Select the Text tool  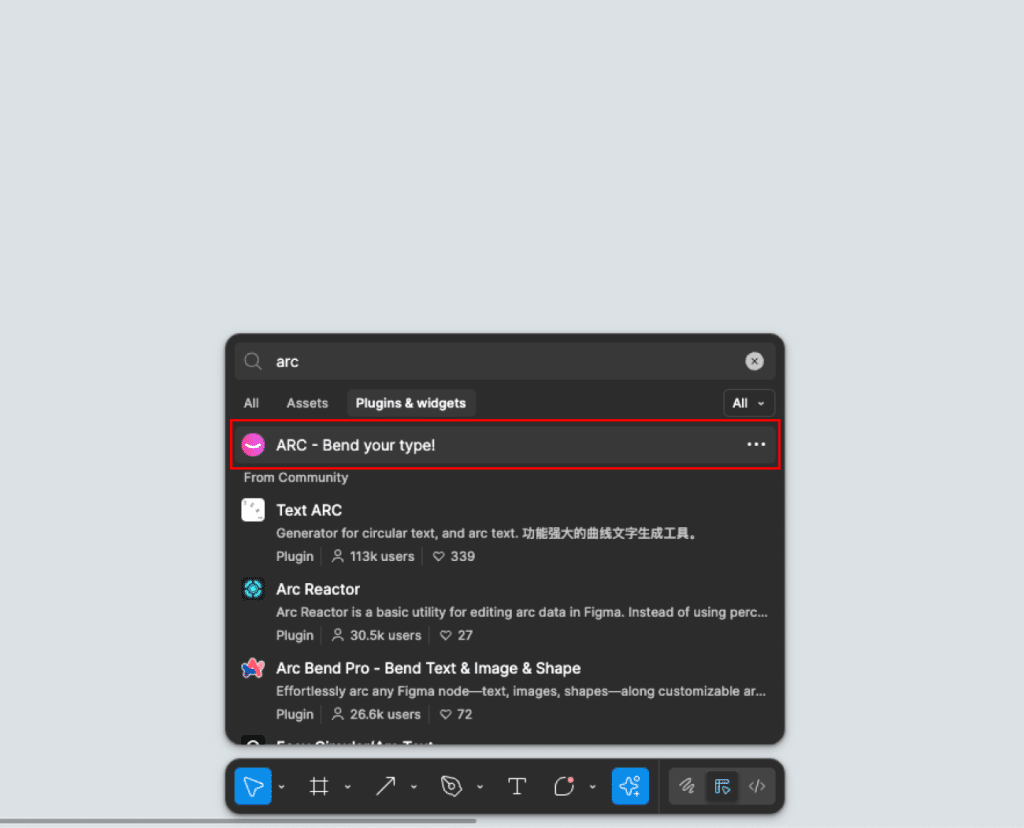517,786
